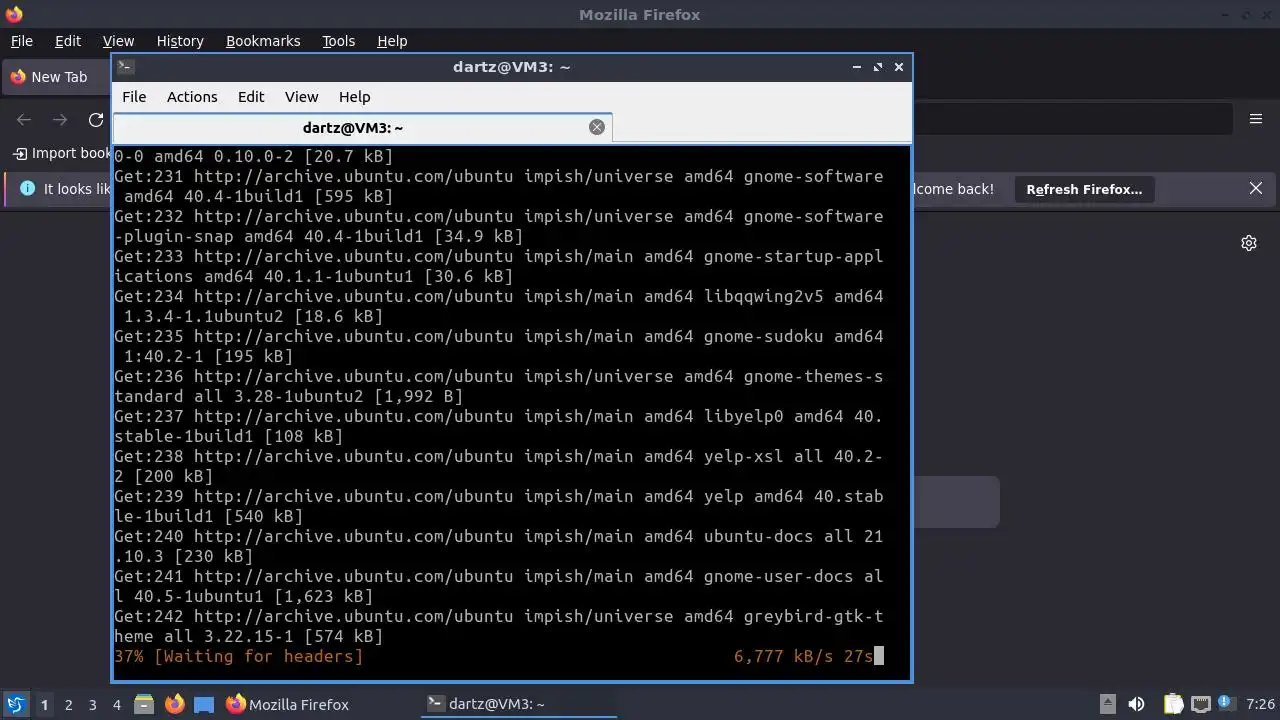The height and width of the screenshot is (720, 1280).
Task: Open the terminal View menu
Action: pos(301,97)
